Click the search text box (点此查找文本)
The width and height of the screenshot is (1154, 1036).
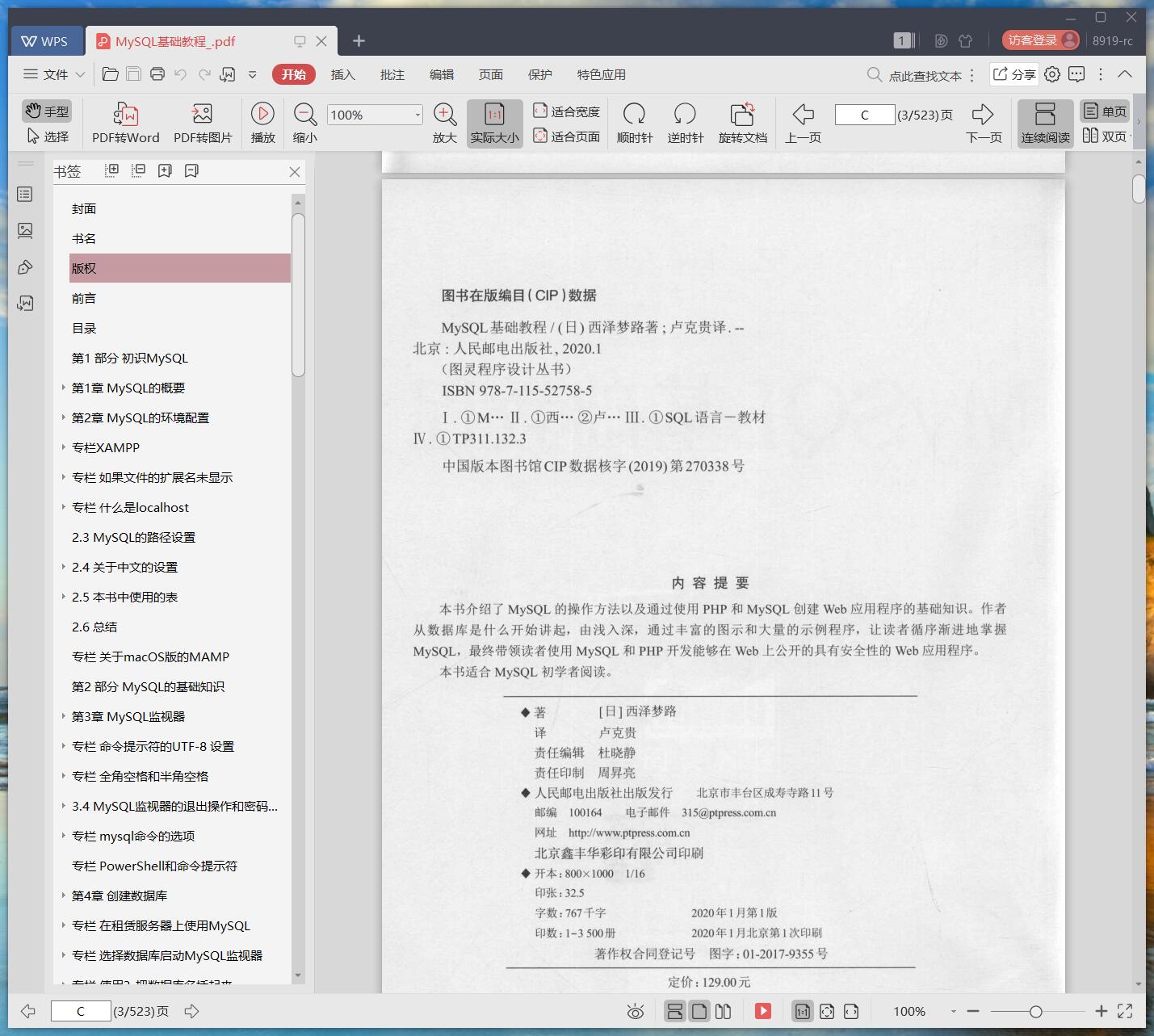click(925, 75)
